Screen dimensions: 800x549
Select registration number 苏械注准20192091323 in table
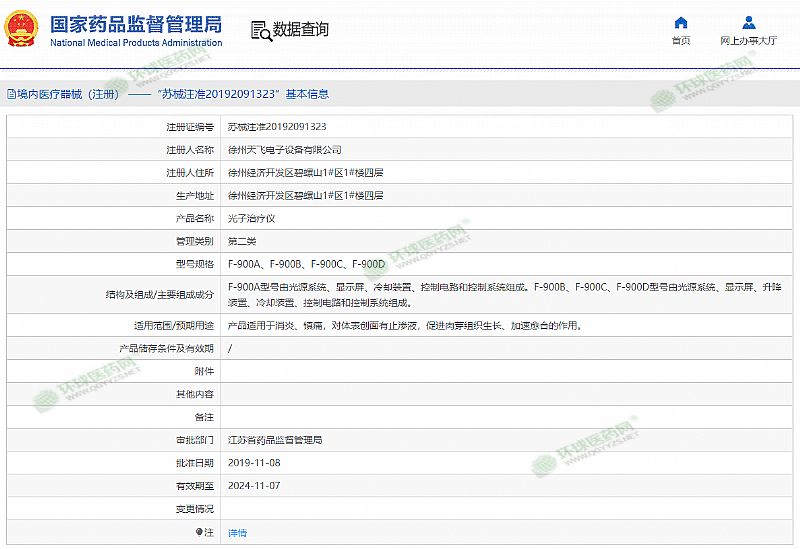(x=277, y=127)
